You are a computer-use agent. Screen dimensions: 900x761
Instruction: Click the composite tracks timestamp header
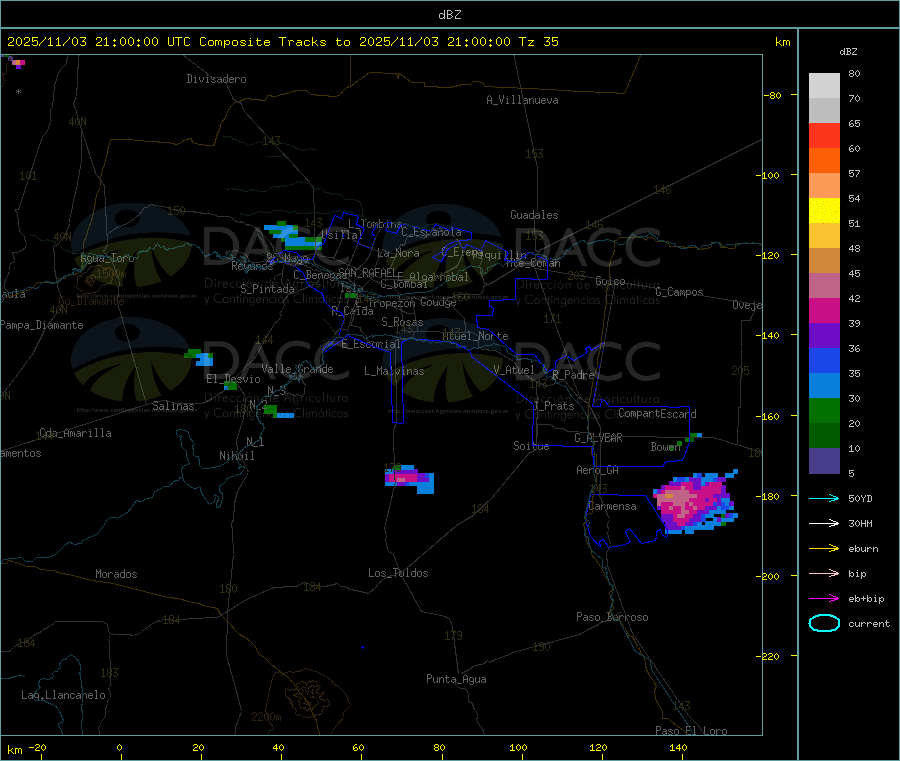coord(282,42)
